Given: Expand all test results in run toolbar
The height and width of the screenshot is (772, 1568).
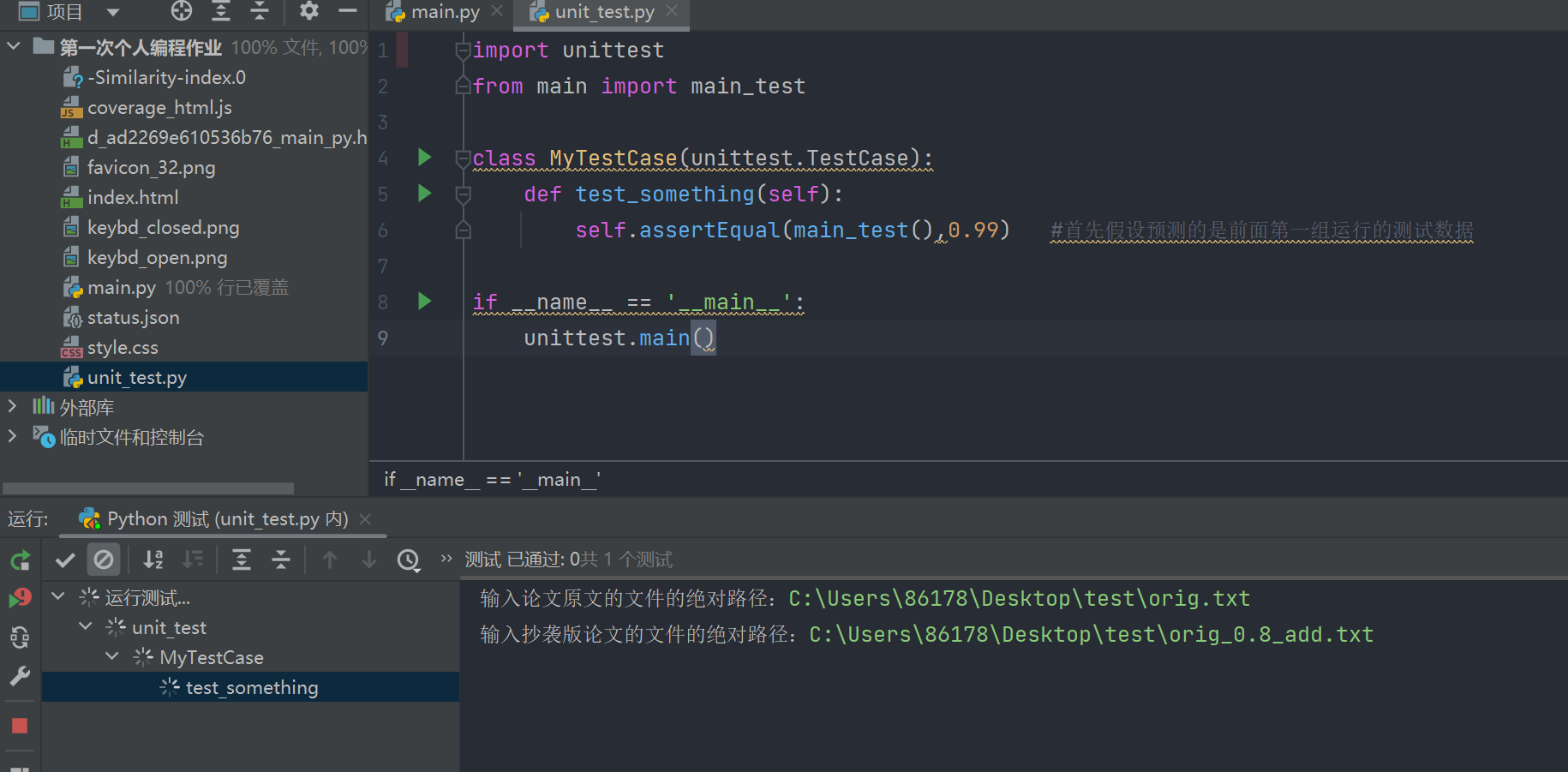Looking at the screenshot, I should coord(242,560).
